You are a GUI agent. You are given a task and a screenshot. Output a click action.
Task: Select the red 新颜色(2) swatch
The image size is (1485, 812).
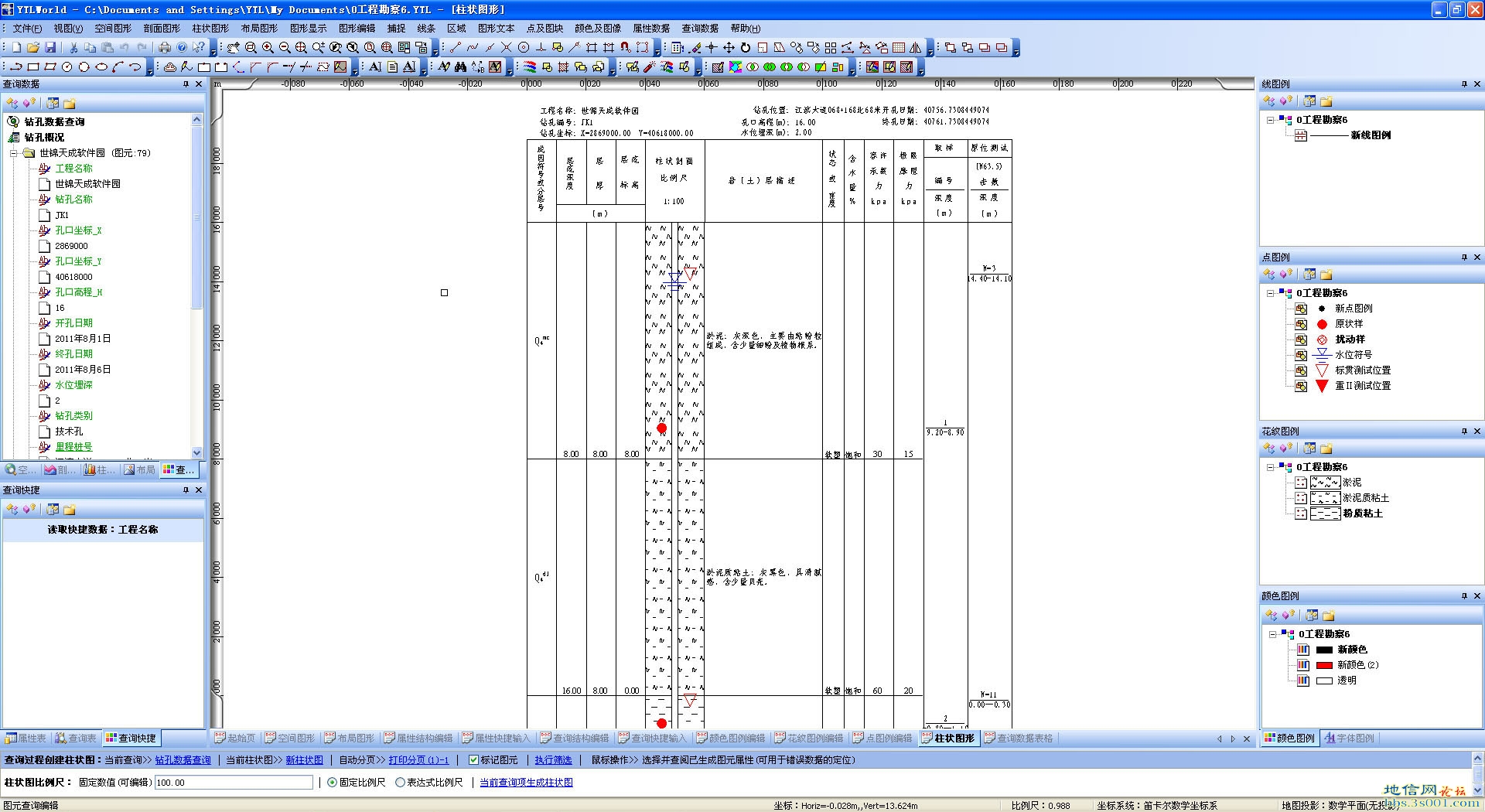point(1325,665)
